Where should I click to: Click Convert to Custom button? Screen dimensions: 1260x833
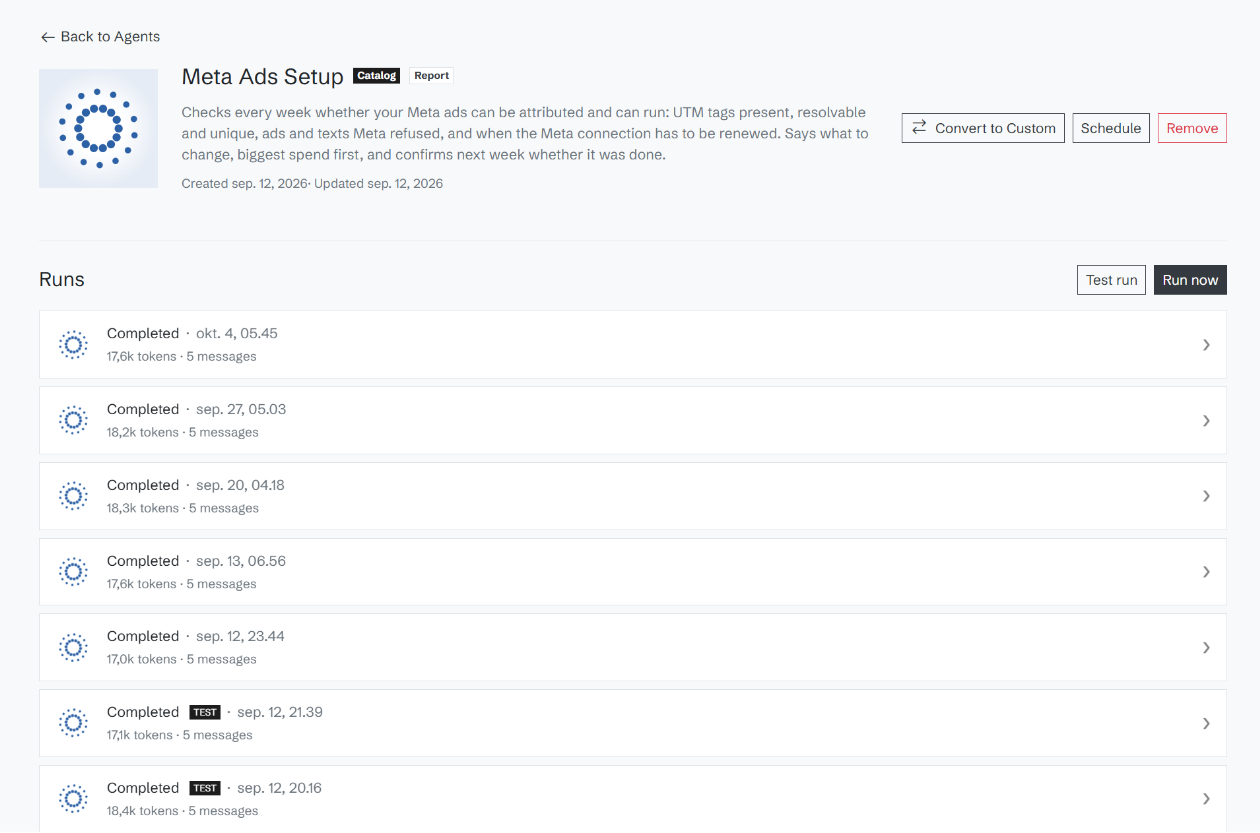[983, 128]
